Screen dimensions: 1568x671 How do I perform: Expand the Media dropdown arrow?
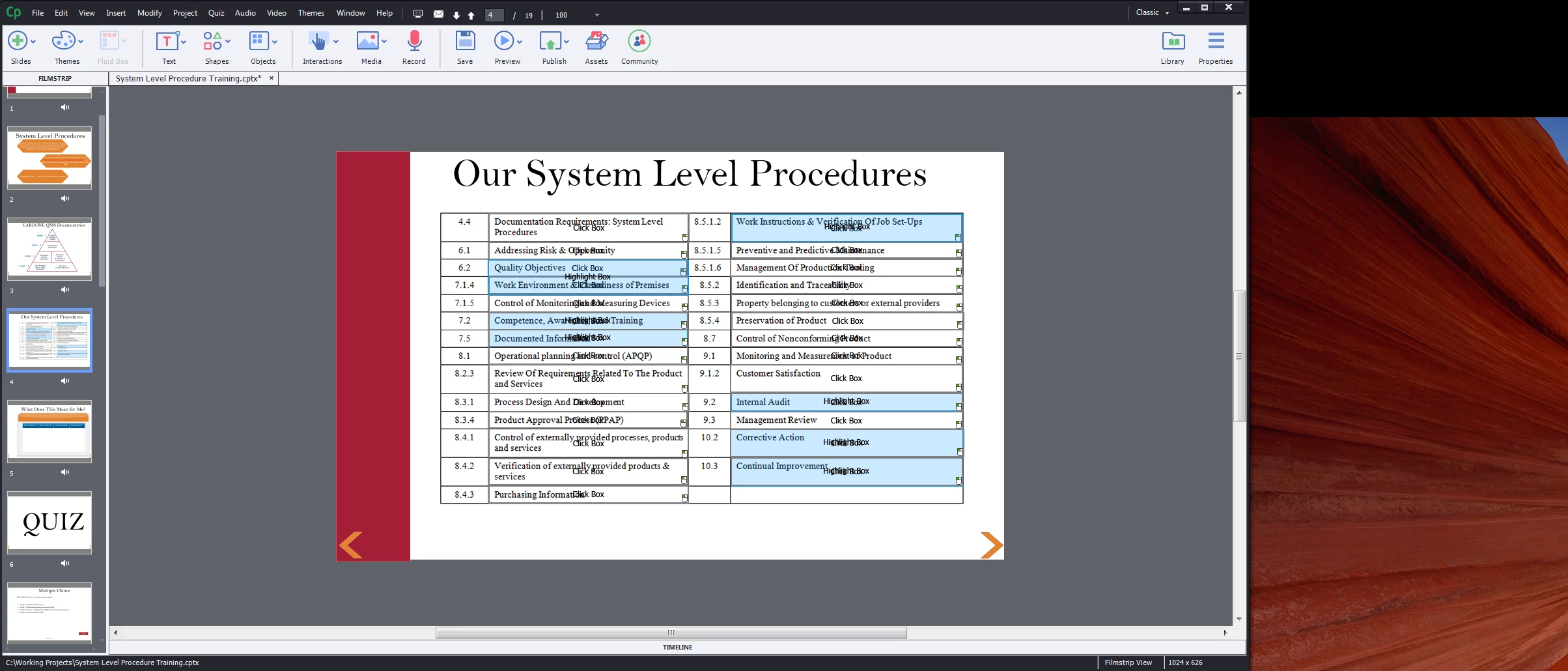coord(384,42)
